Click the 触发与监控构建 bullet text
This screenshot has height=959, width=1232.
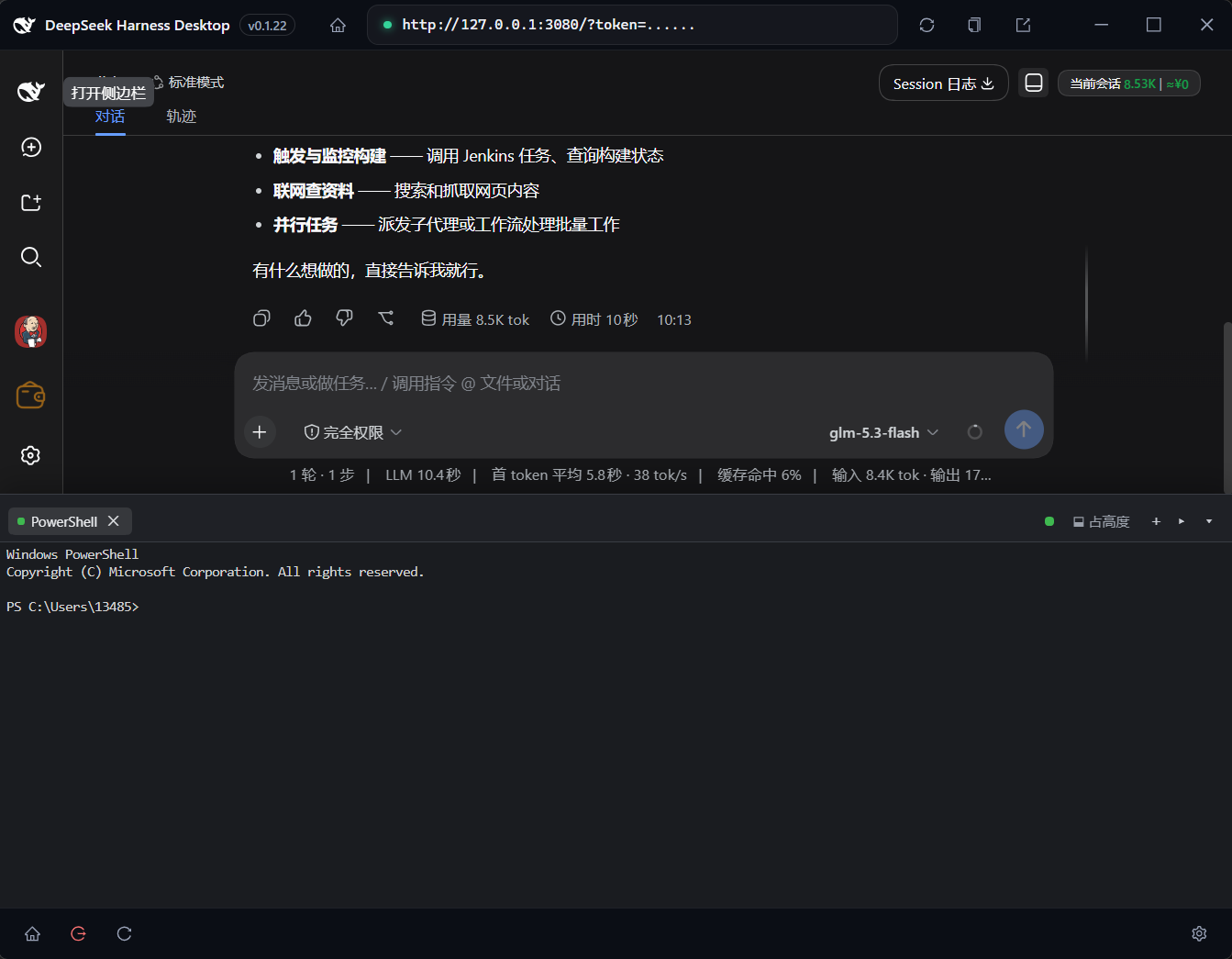(x=329, y=156)
